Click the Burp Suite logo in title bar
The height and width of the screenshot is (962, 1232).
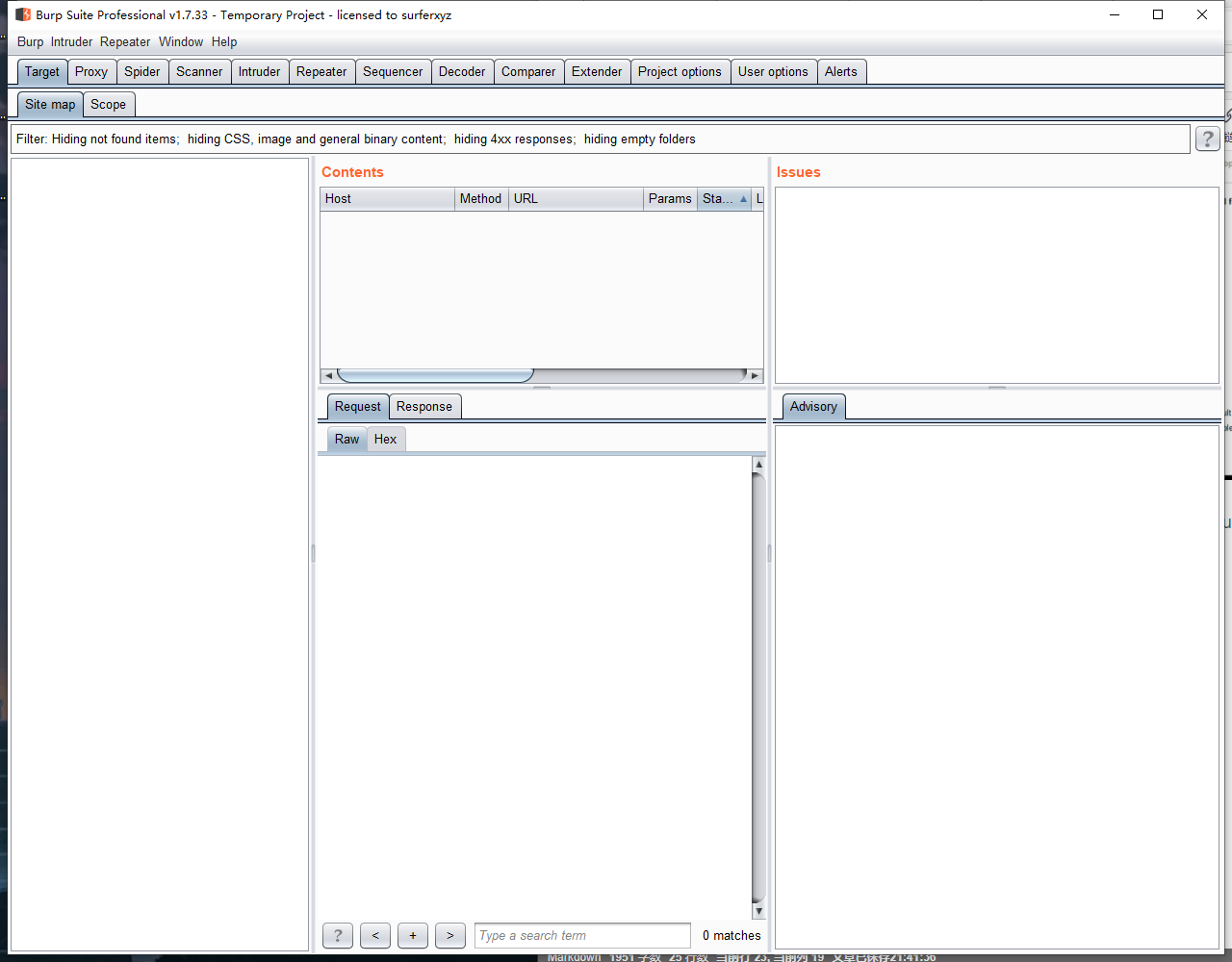pos(23,14)
